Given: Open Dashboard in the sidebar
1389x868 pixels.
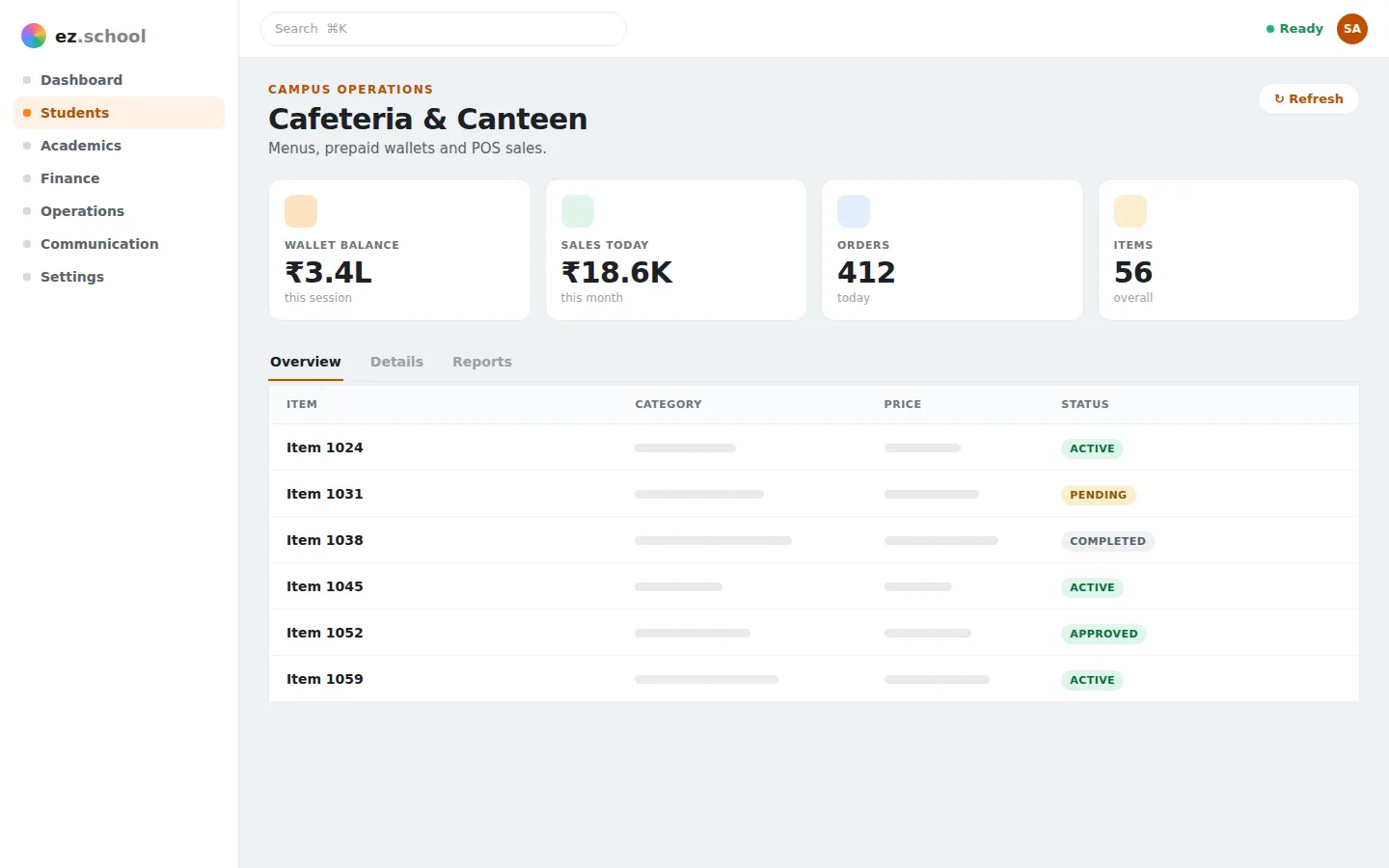Looking at the screenshot, I should 120,80.
